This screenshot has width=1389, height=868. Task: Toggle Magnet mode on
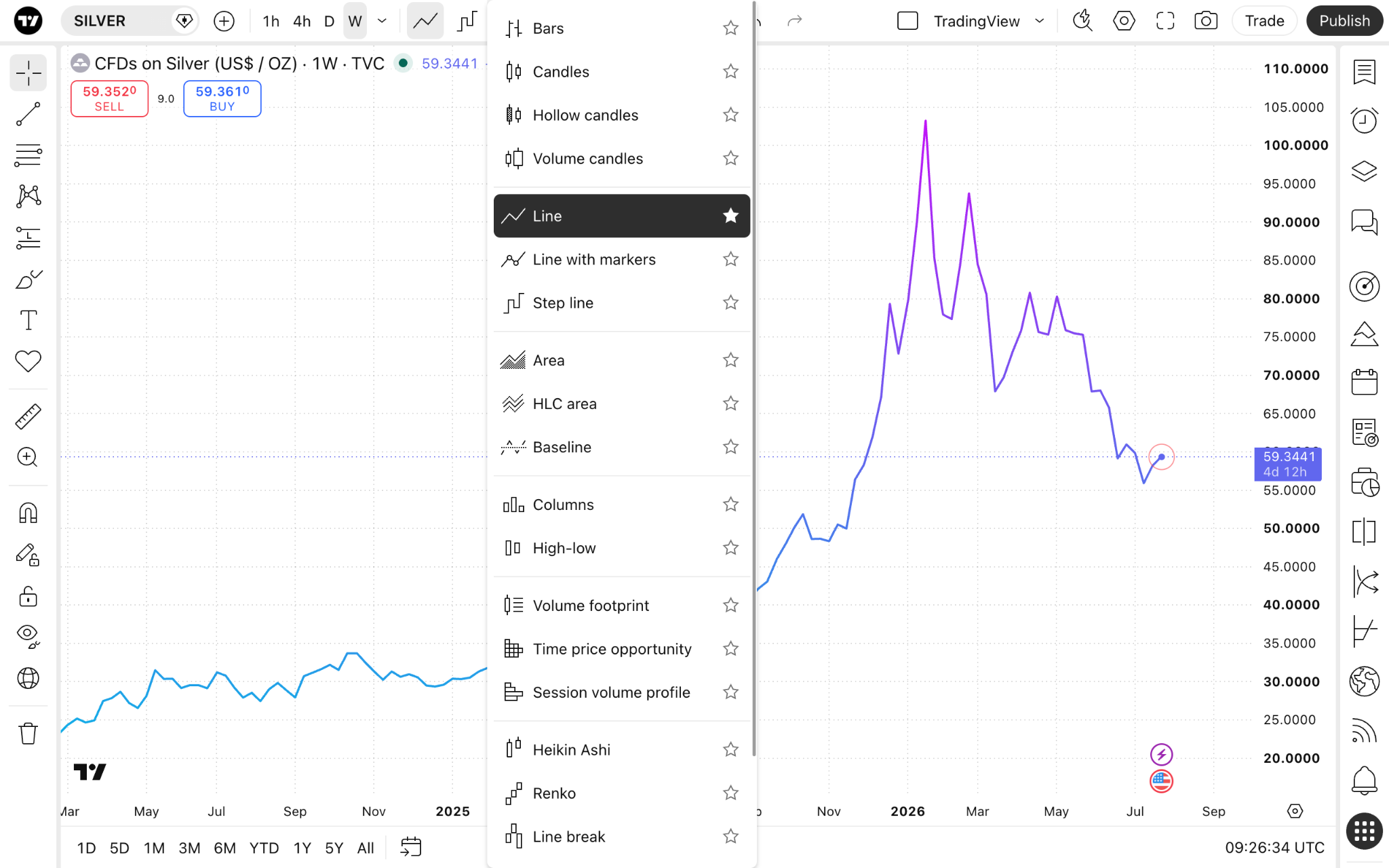pos(28,513)
